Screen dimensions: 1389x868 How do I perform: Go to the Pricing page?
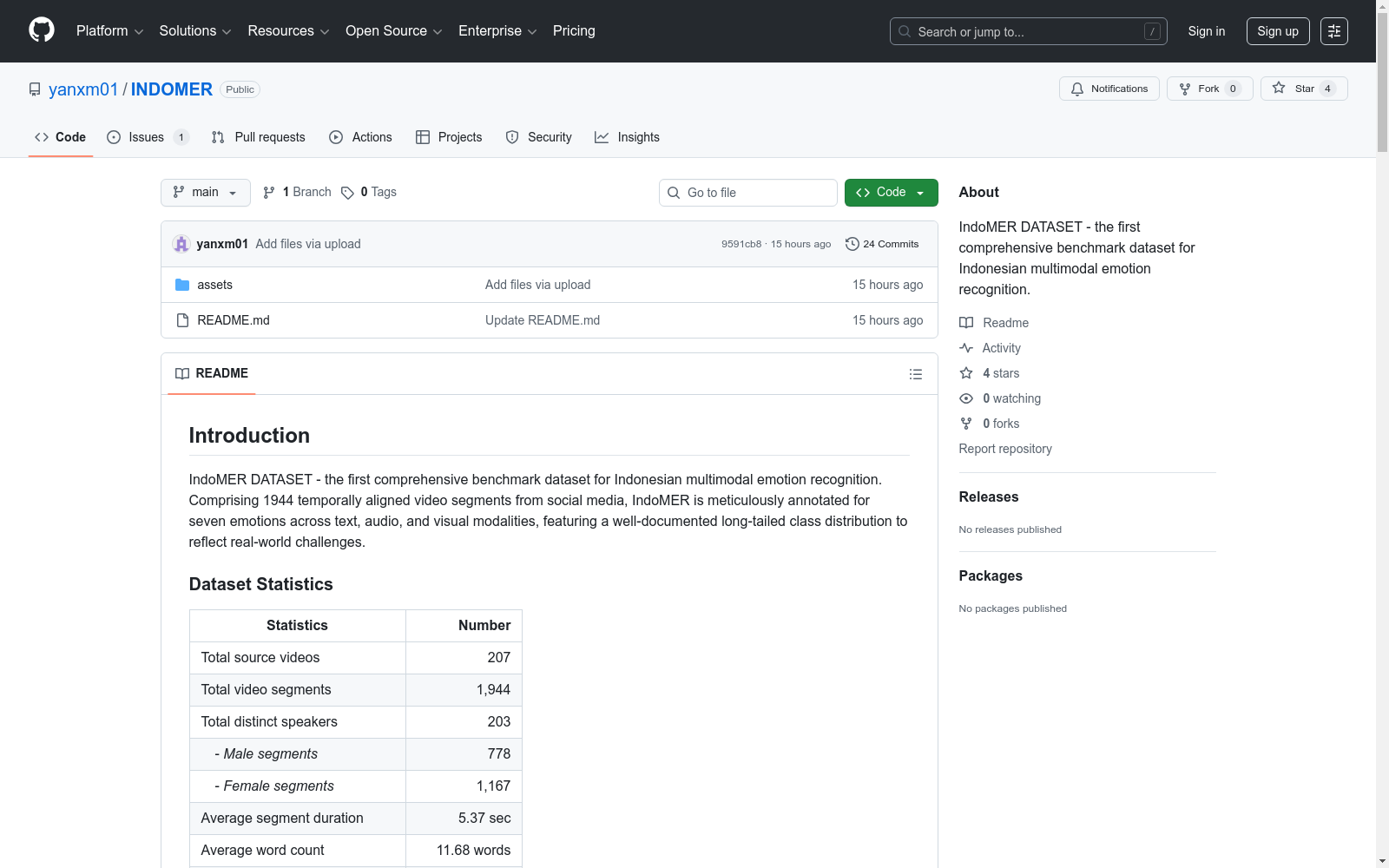574,31
